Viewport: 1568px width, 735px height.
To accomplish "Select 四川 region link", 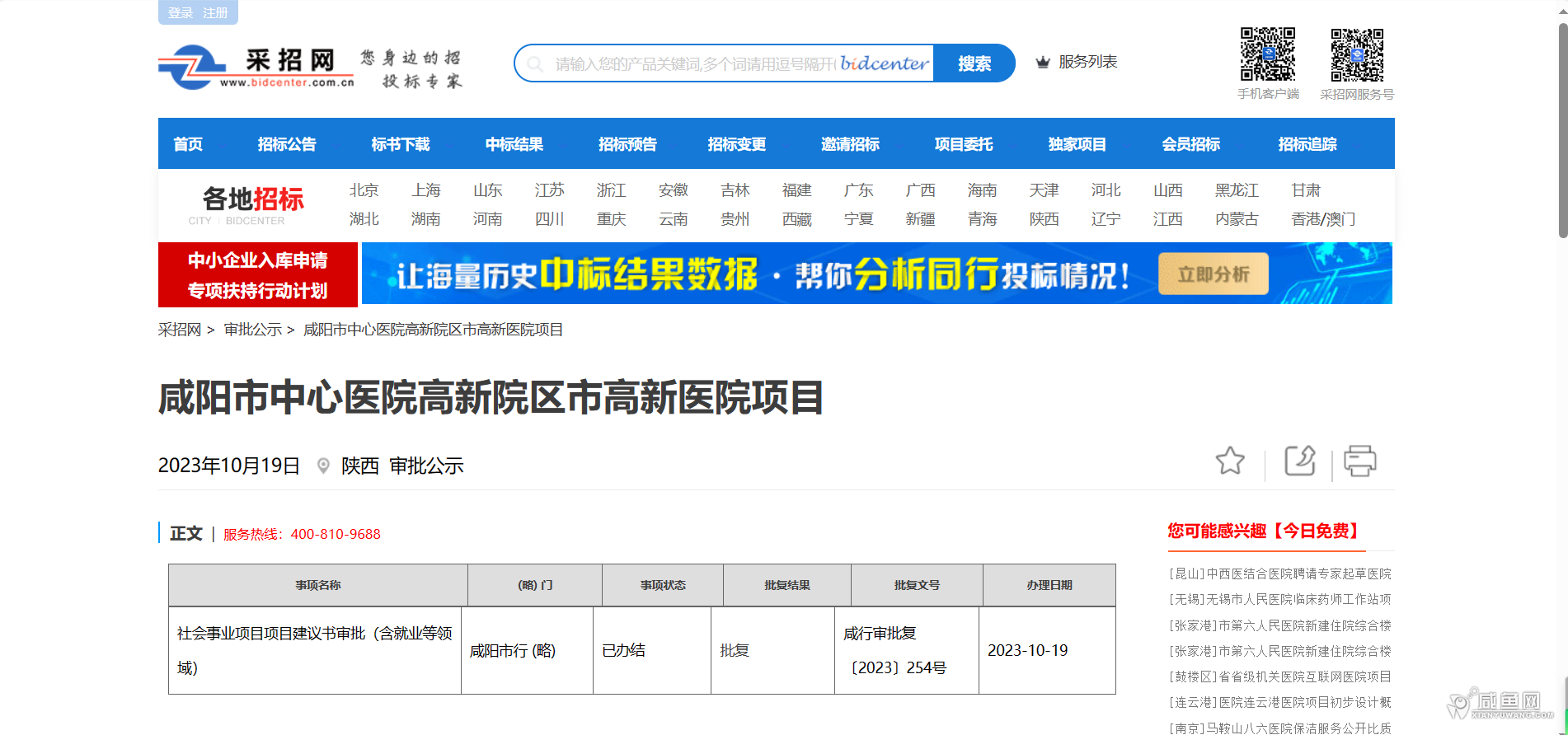I will (550, 219).
